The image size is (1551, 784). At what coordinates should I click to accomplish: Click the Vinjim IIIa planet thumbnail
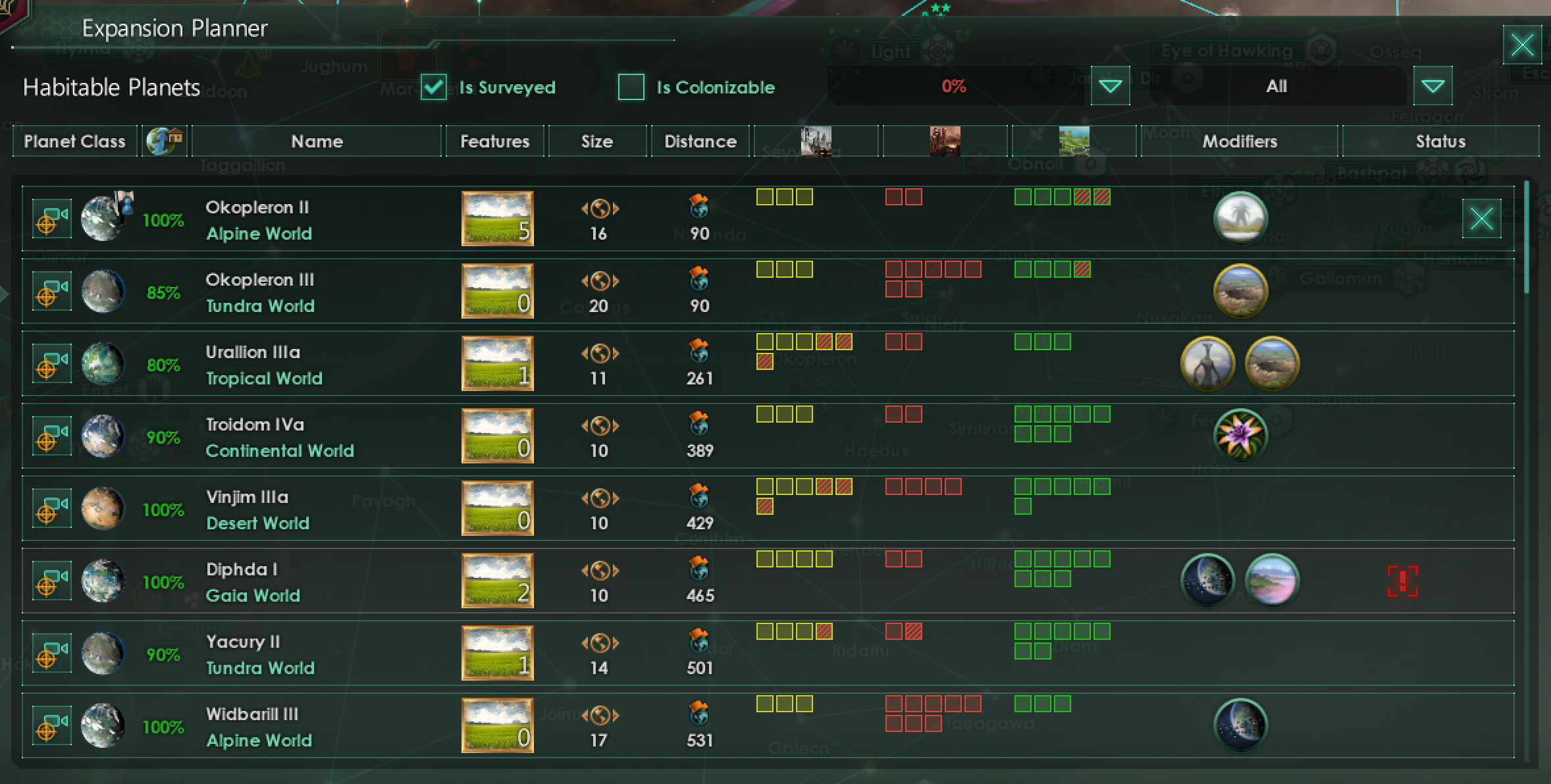[103, 508]
